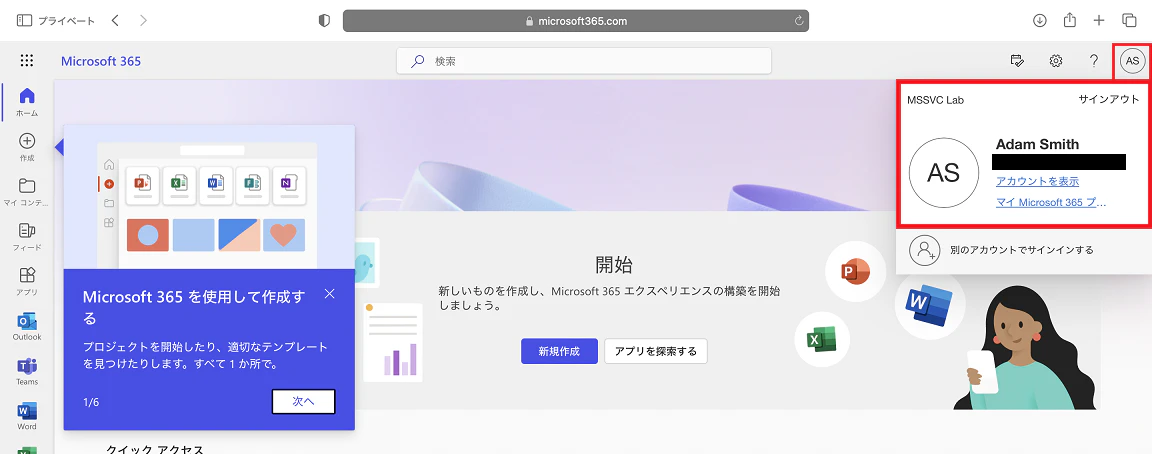Click the large AS profile picture

click(944, 172)
